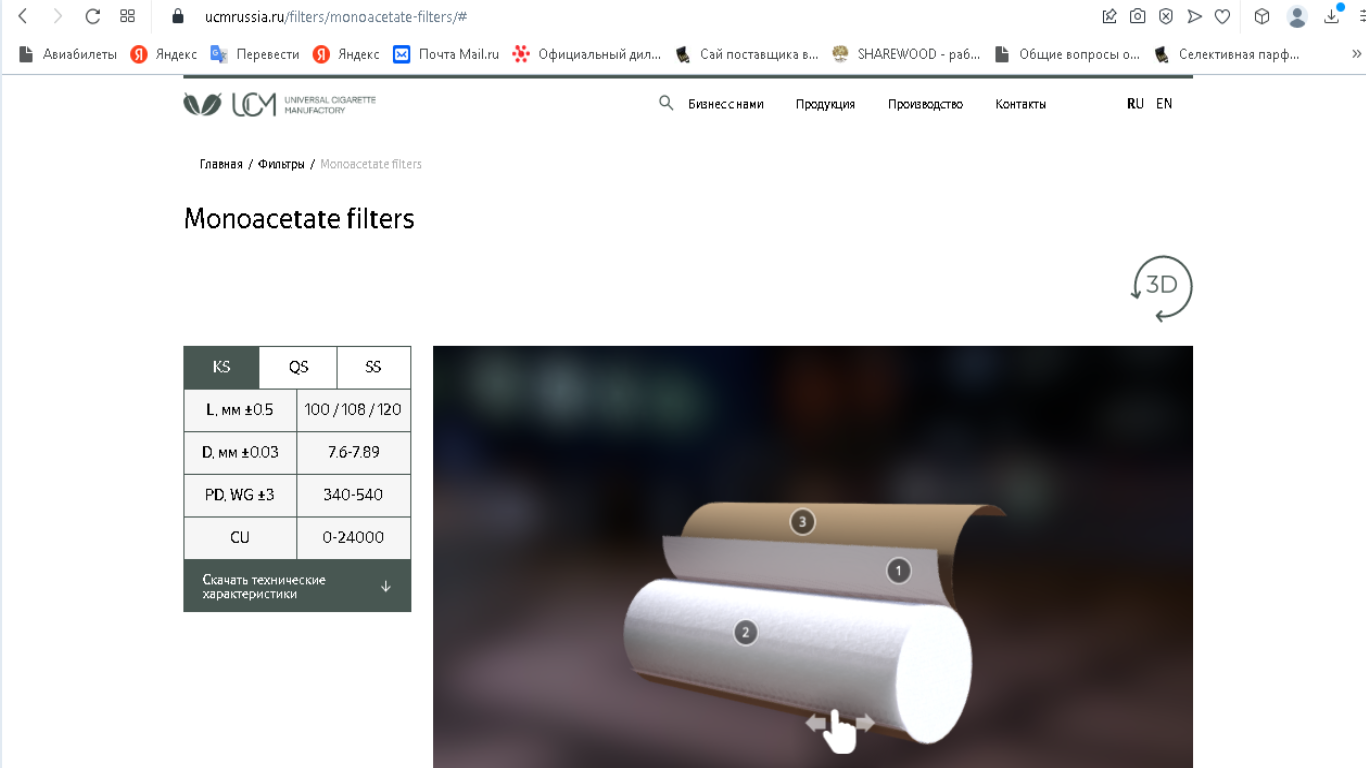
Task: Open the Официальный дил... bookmark
Action: coord(587,54)
